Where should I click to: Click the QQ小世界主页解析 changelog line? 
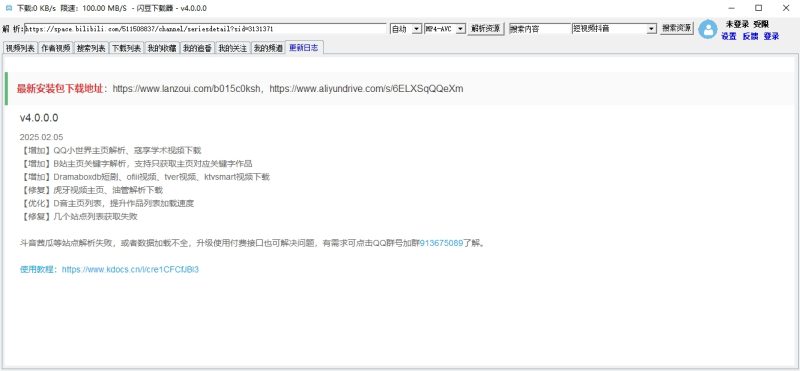click(110, 151)
